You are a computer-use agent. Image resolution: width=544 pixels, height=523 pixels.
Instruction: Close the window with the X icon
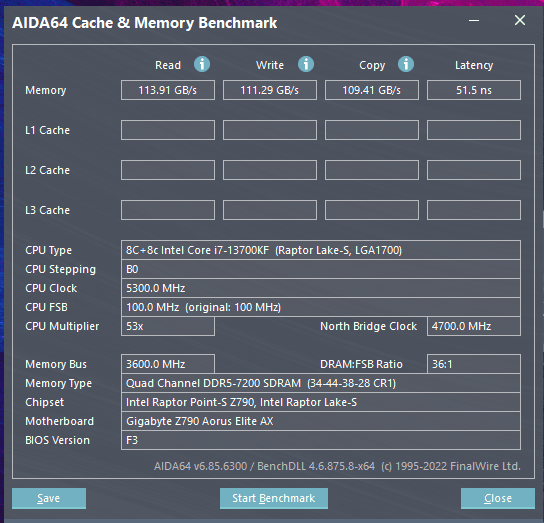pos(520,20)
